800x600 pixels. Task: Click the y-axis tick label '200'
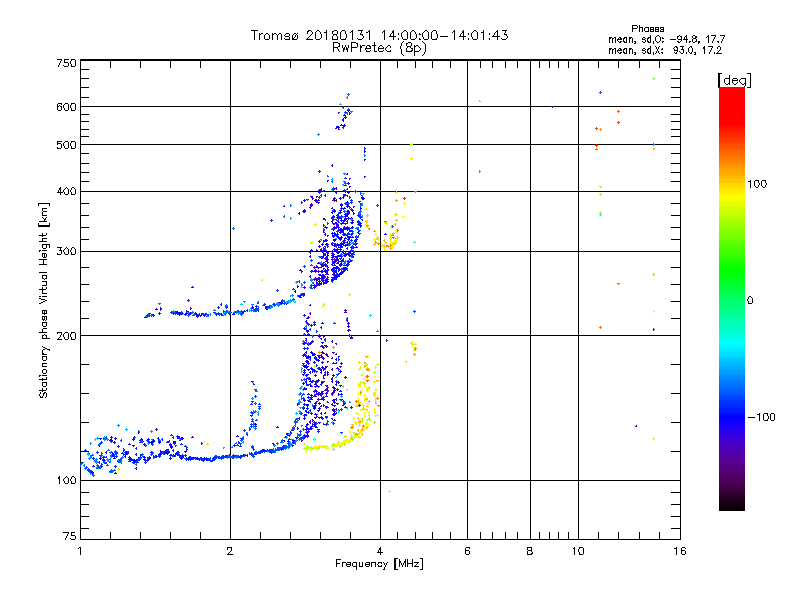pos(66,336)
